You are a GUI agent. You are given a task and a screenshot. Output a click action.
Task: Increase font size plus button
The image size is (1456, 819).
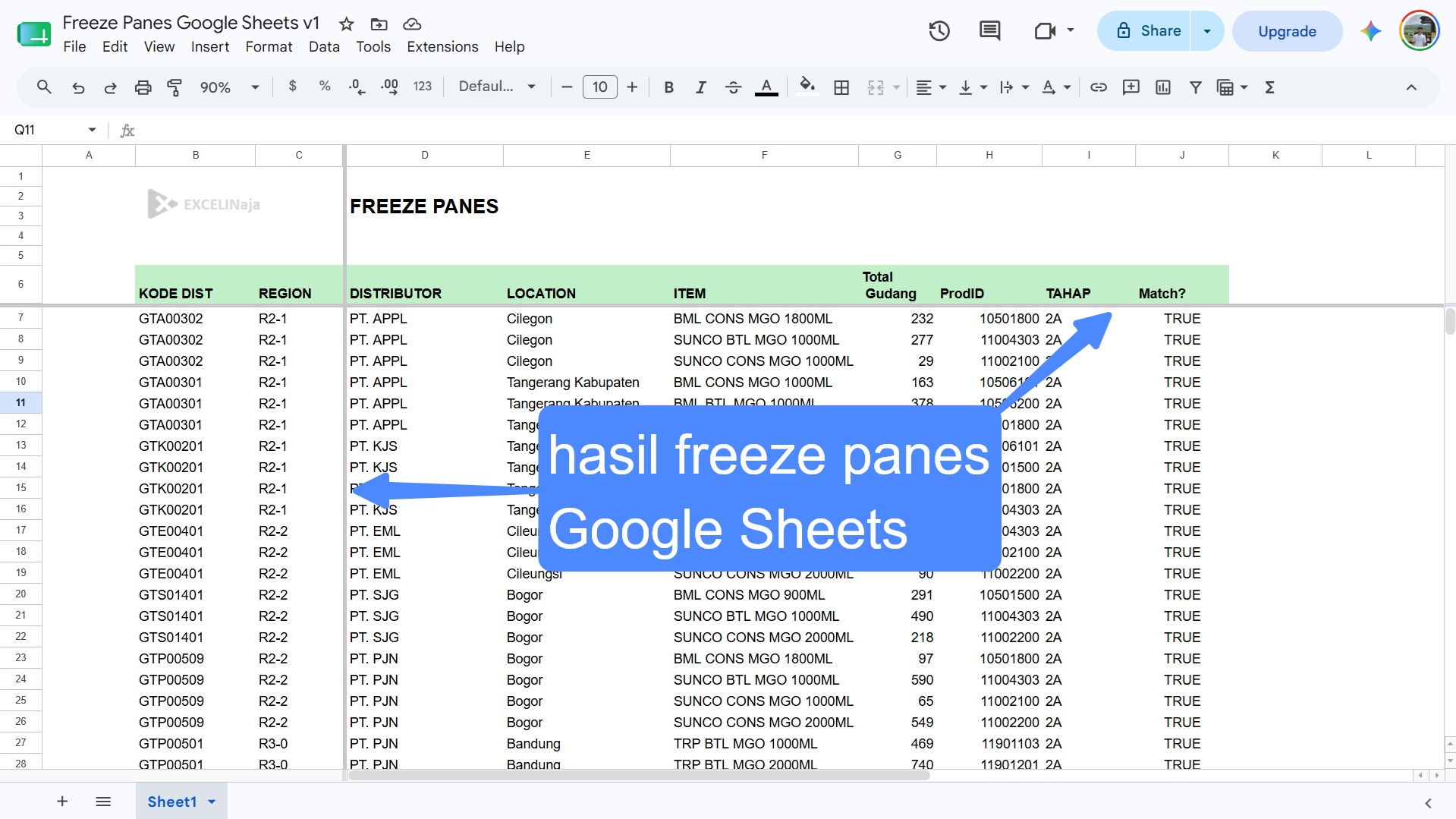(632, 87)
